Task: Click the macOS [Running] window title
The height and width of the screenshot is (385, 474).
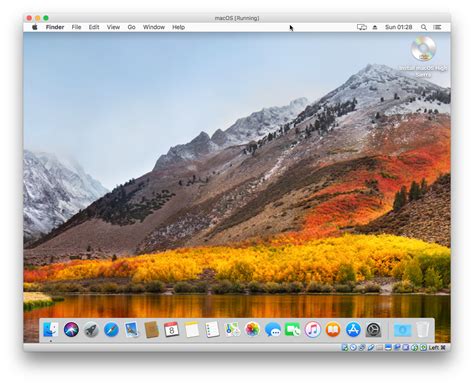Action: [237, 18]
